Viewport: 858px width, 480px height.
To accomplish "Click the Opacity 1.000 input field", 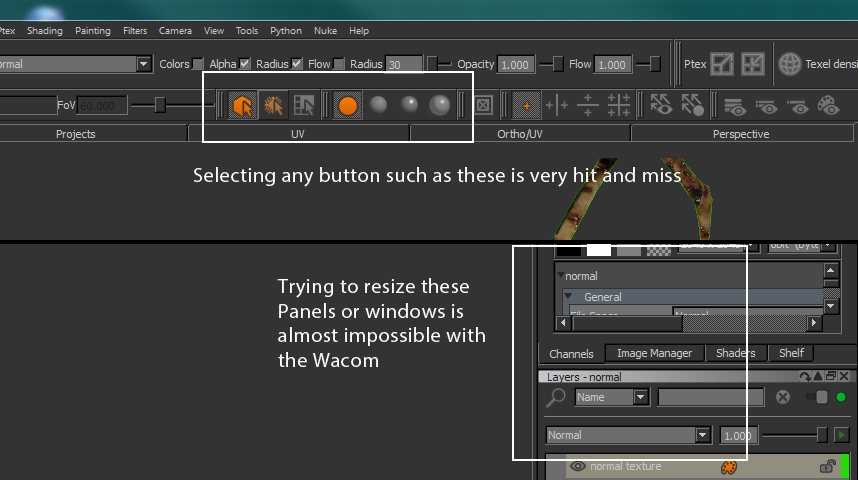I will 515,65.
